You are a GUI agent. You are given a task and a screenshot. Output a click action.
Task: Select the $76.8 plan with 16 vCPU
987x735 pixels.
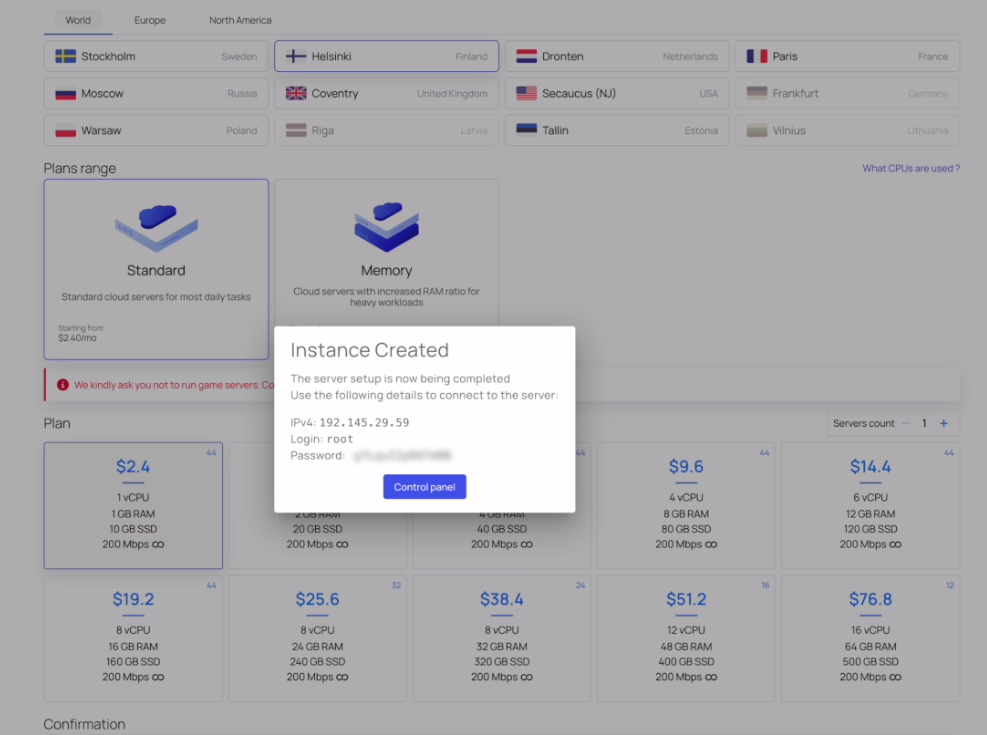[870, 637]
